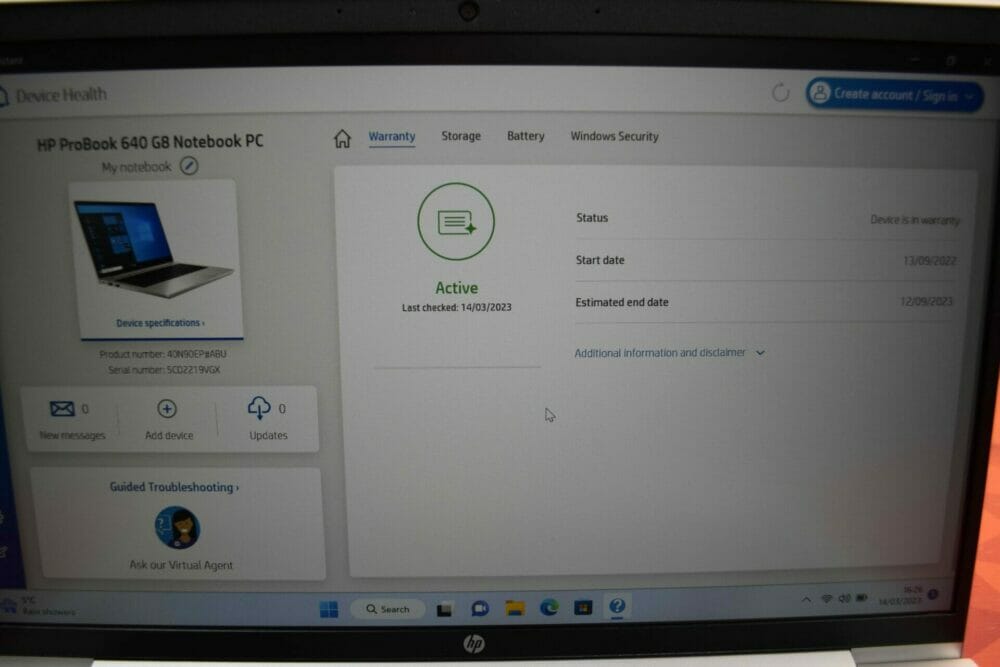Click the green warranty certificate icon

pyautogui.click(x=456, y=221)
